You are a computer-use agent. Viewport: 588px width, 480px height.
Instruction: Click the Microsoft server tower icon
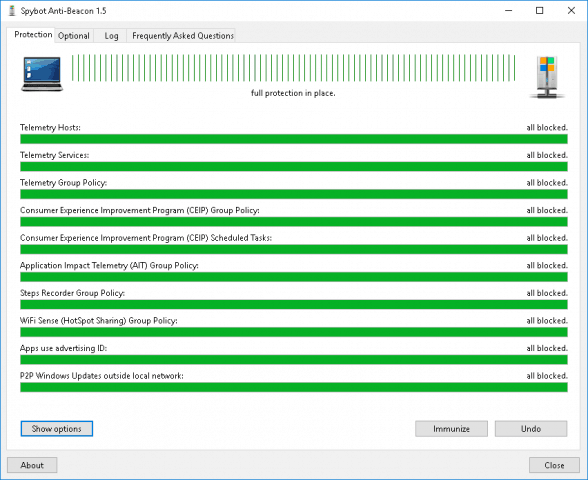tap(548, 77)
